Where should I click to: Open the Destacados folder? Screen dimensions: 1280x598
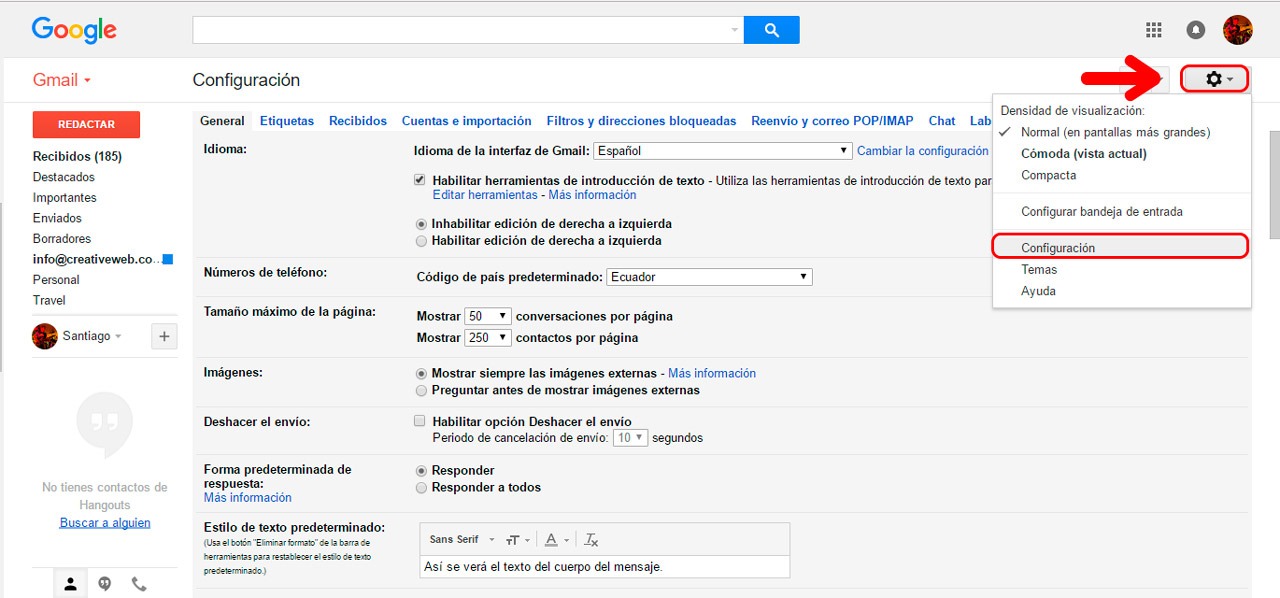point(64,177)
